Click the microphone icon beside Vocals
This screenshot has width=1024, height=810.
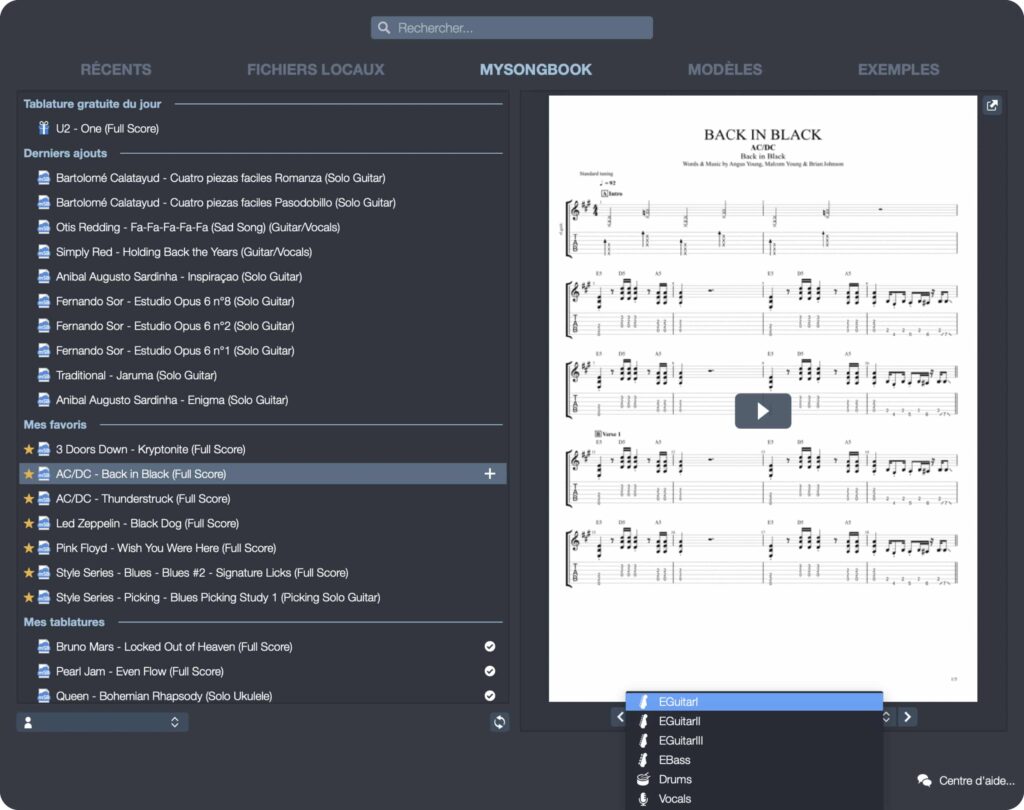[643, 798]
